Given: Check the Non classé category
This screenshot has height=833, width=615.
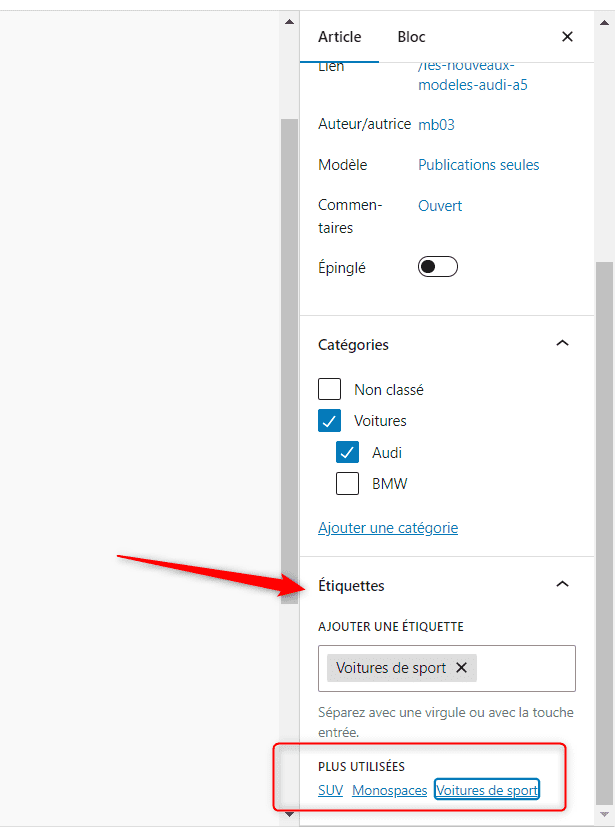Looking at the screenshot, I should (x=329, y=389).
